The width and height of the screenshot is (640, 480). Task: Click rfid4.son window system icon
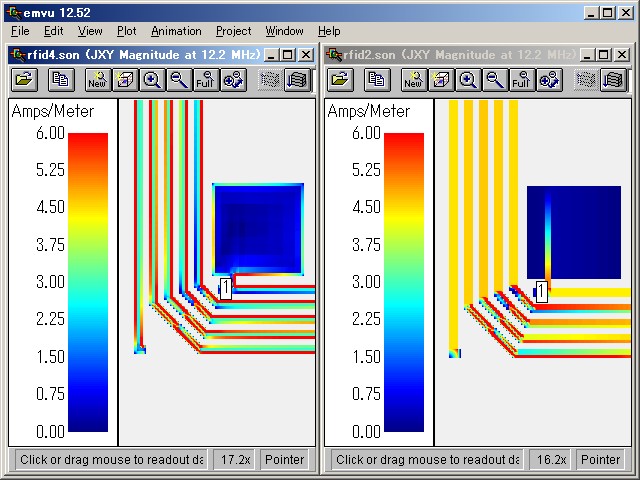[18, 55]
